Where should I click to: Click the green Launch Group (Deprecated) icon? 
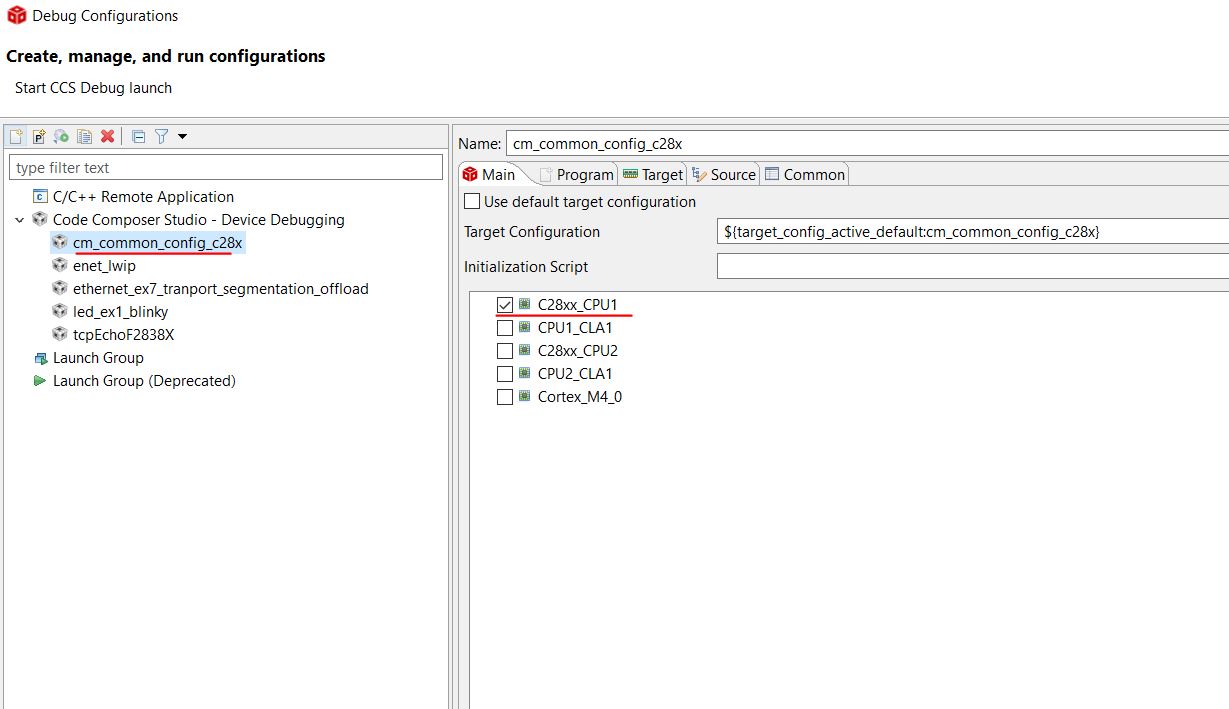click(x=40, y=381)
